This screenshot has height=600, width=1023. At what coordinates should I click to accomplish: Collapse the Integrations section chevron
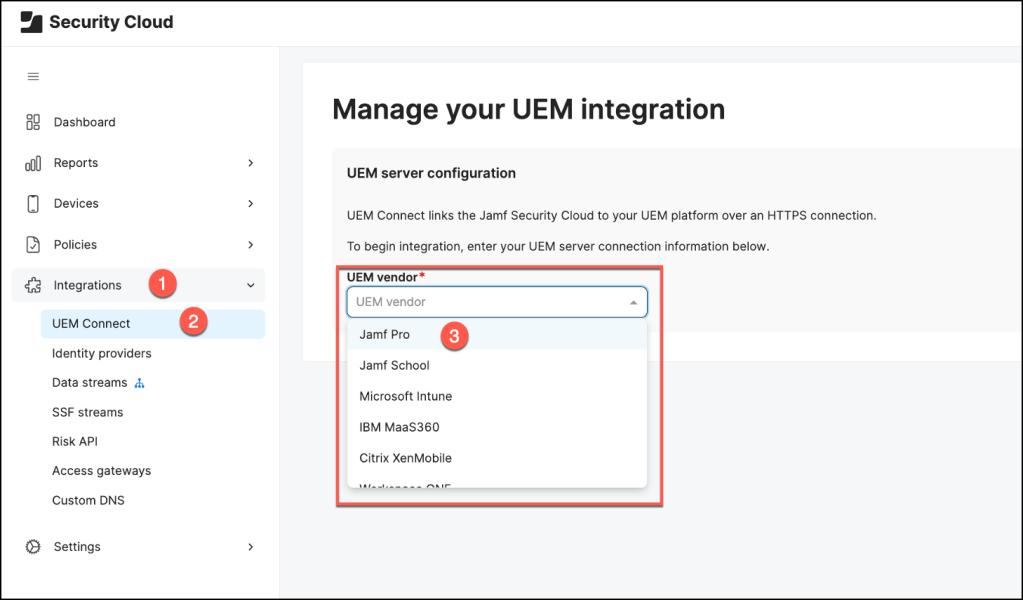pyautogui.click(x=250, y=286)
